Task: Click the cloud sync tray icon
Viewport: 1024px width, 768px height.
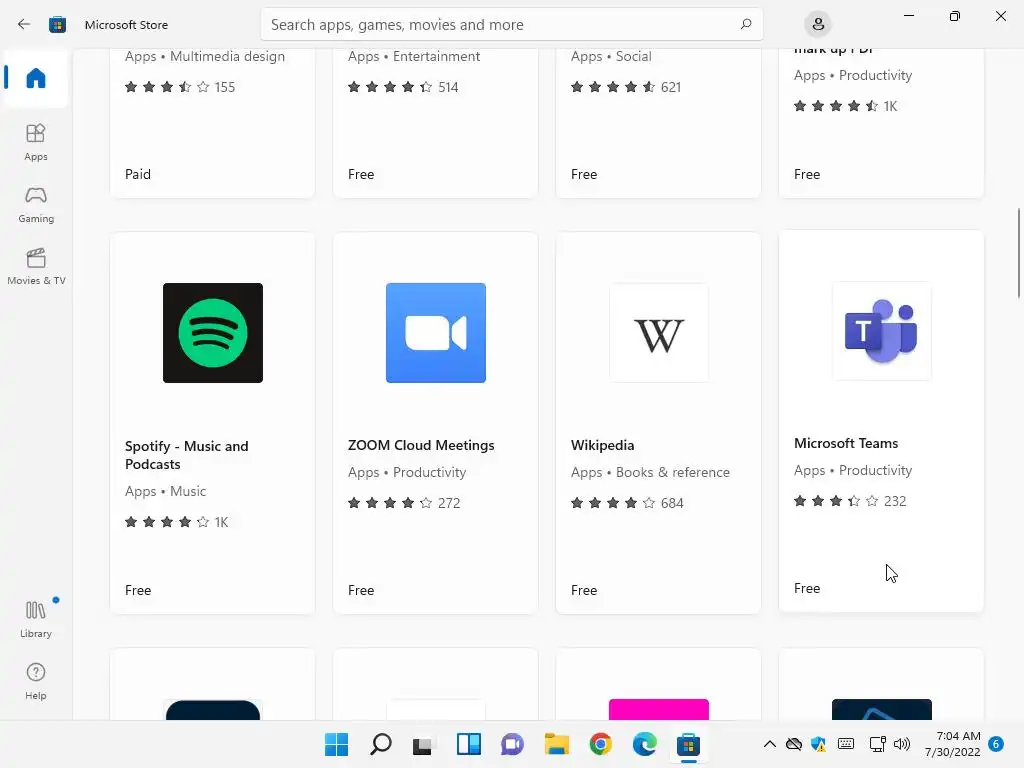Action: tap(793, 744)
